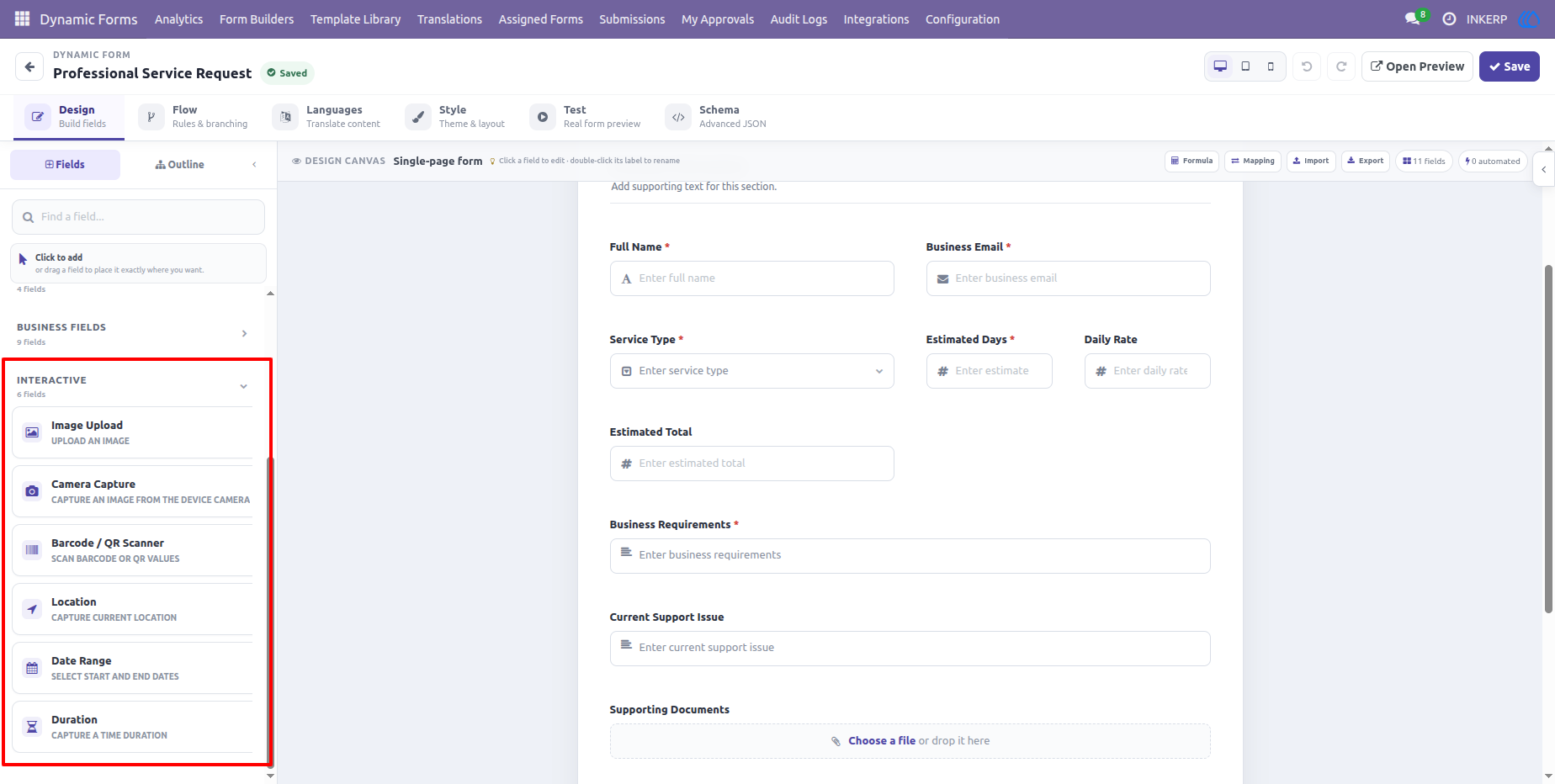
Task: Open the Languages tab
Action: click(326, 117)
